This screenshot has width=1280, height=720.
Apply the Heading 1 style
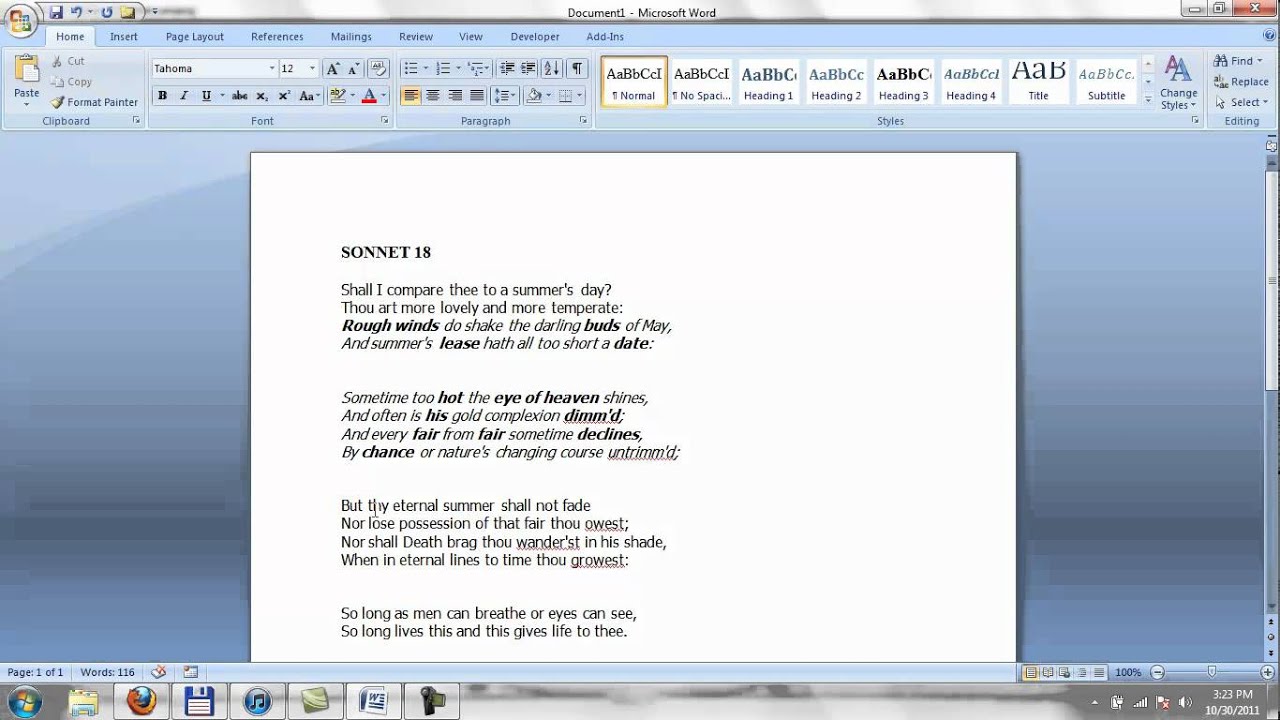[769, 81]
